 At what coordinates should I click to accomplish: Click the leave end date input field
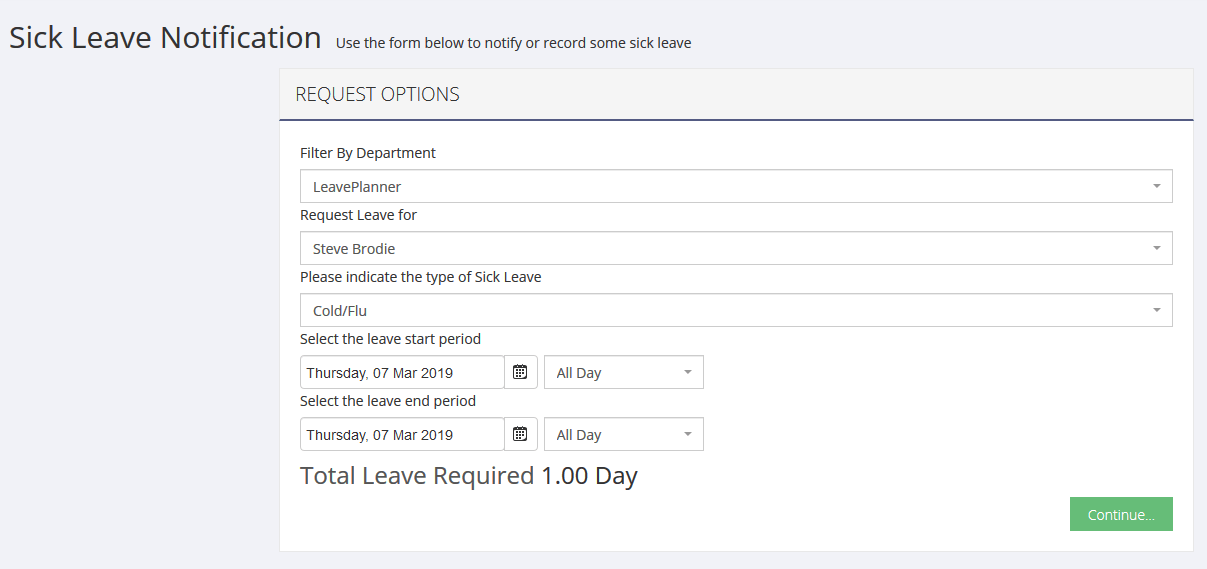coord(402,434)
